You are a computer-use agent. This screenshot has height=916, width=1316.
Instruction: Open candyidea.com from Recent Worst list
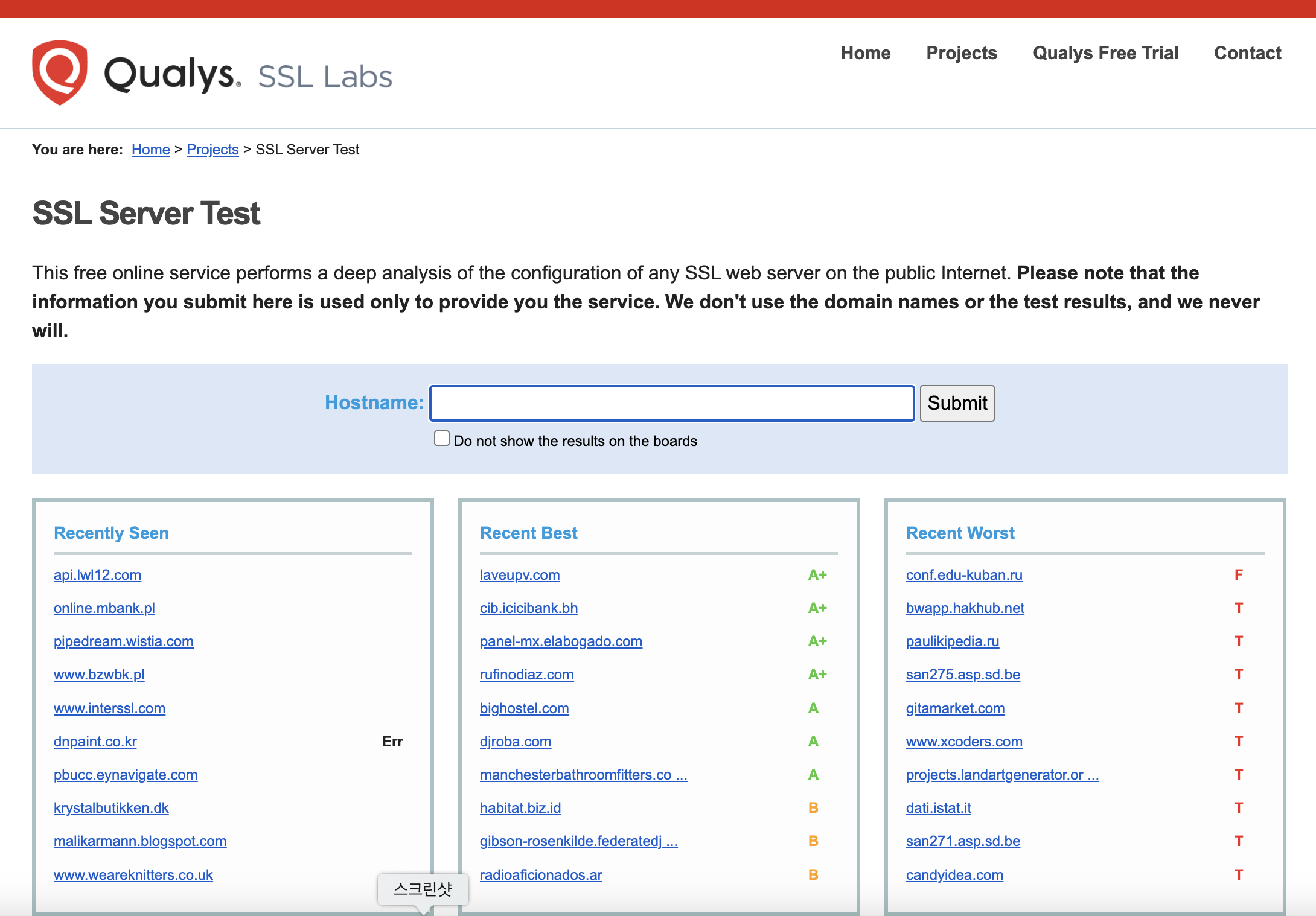(x=954, y=874)
